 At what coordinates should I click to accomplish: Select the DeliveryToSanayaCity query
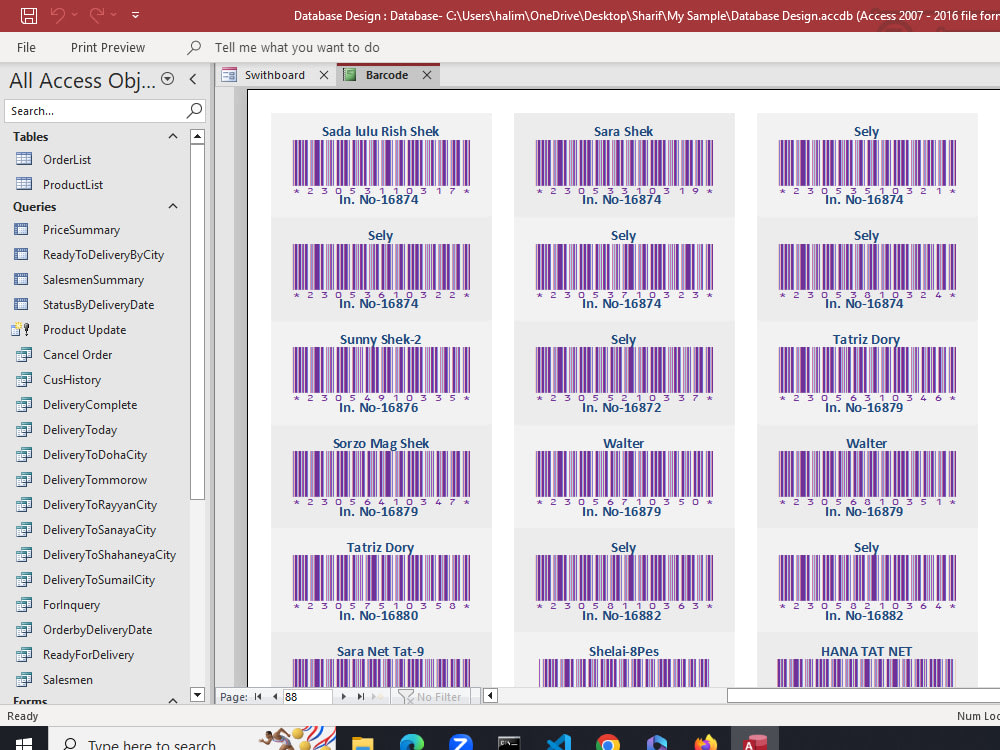coord(99,529)
